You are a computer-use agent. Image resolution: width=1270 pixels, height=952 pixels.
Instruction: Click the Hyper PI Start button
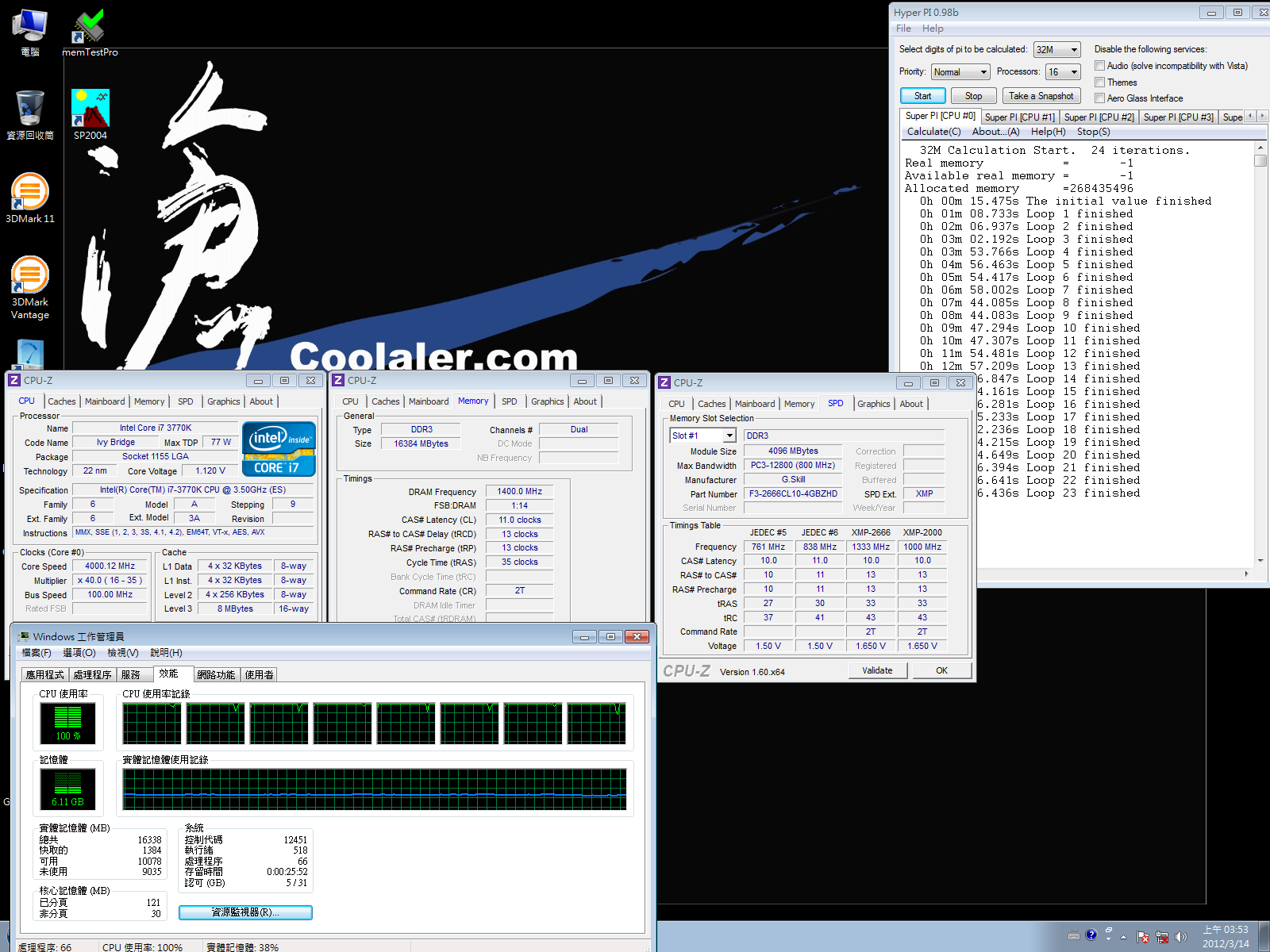tap(923, 96)
